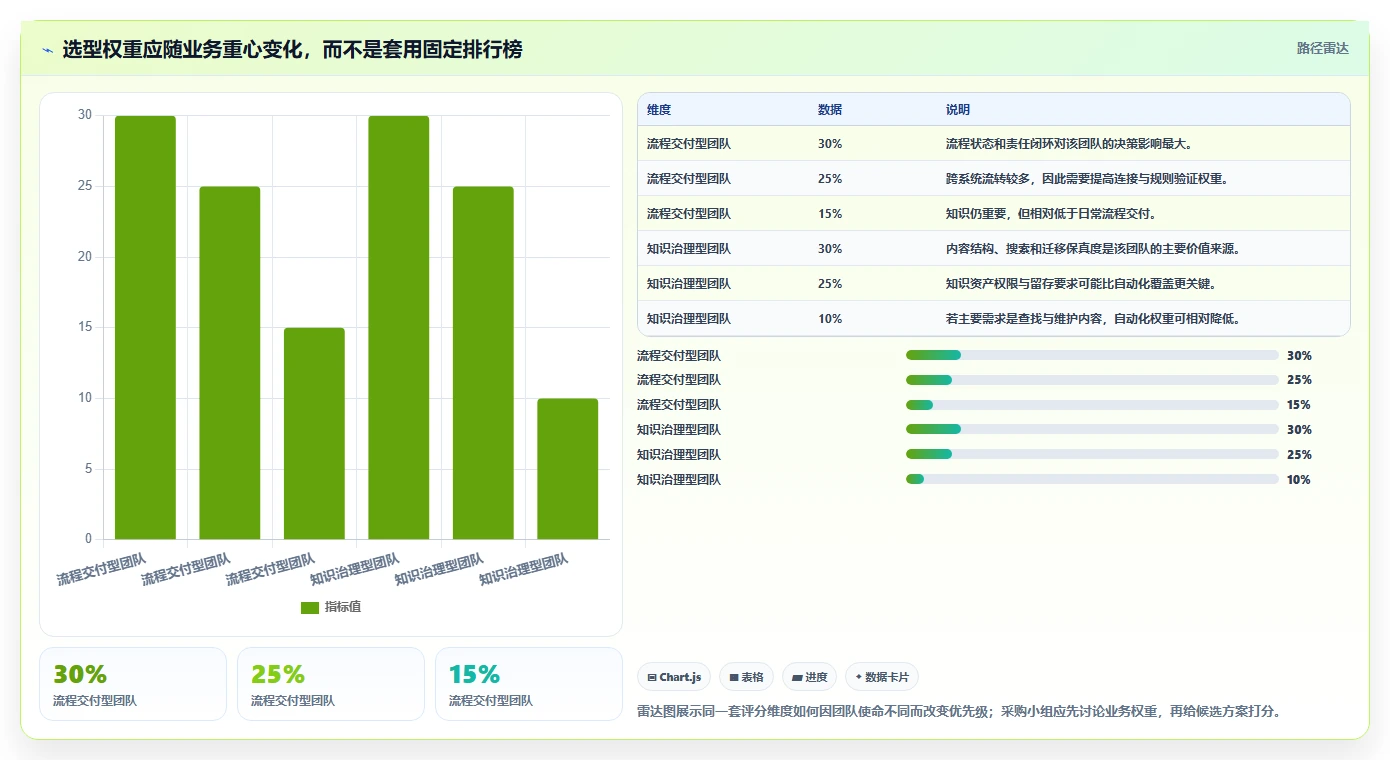Toggle the 指标值 legend green swatch
This screenshot has height=760, width=1390.
point(310,607)
